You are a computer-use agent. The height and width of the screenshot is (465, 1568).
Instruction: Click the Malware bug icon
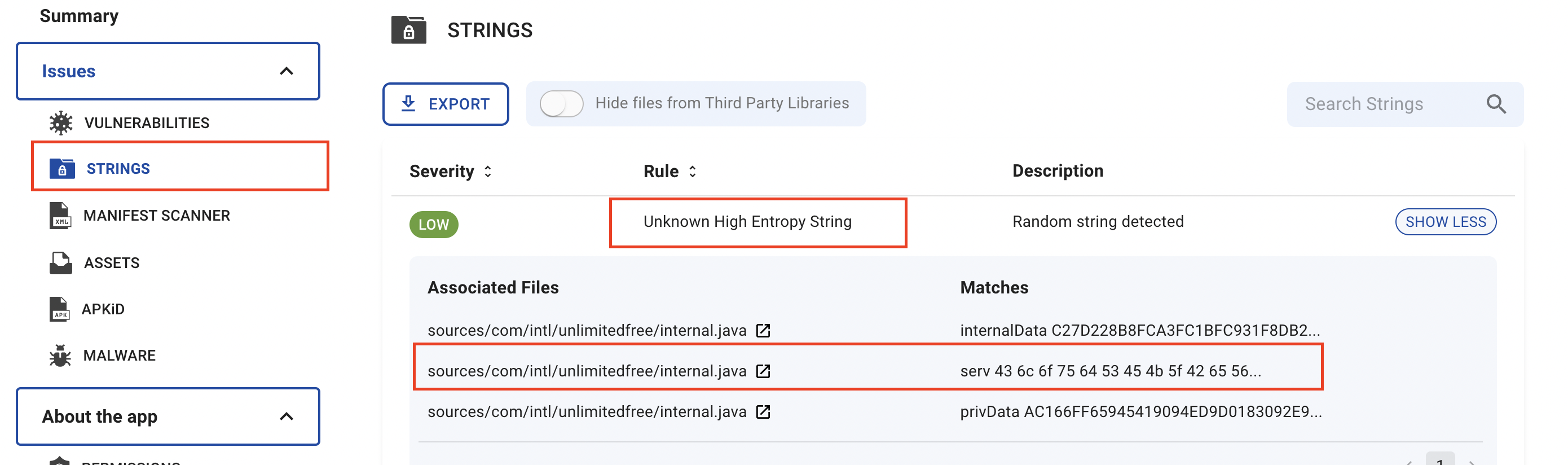pyautogui.click(x=60, y=356)
